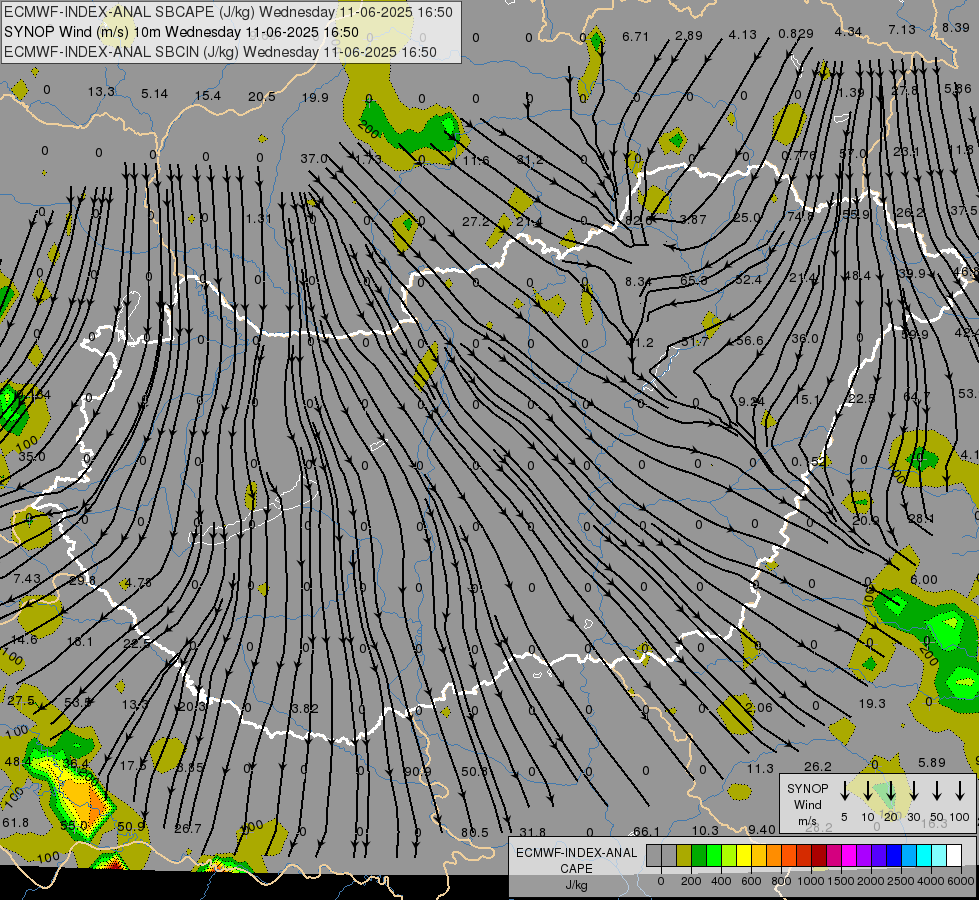Image resolution: width=979 pixels, height=900 pixels.
Task: Click the map value 3.82
Action: [x=305, y=708]
